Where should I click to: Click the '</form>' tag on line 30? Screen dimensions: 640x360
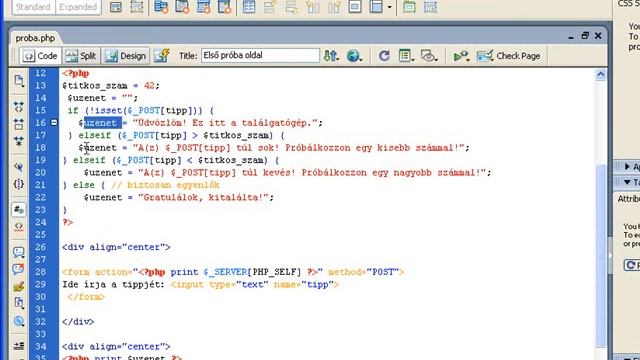click(x=86, y=297)
